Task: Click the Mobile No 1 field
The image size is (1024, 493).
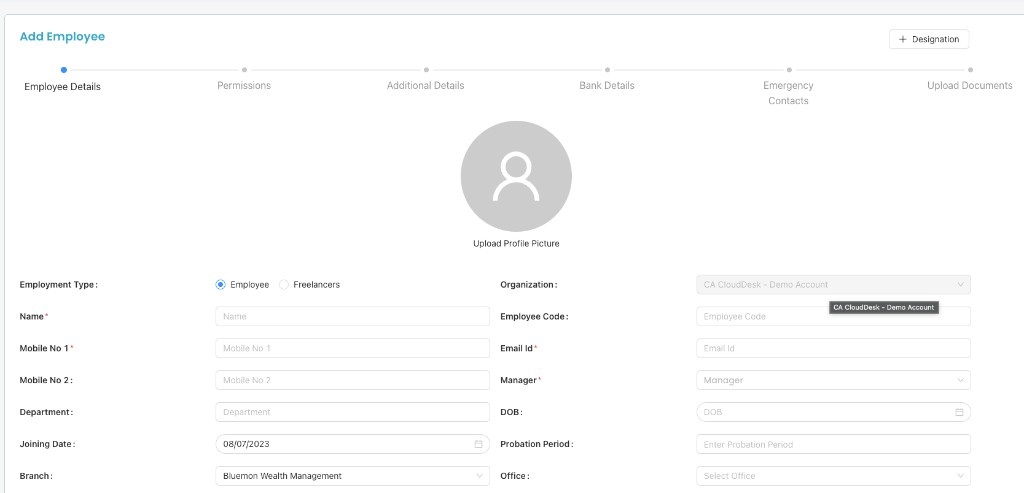Action: (352, 348)
